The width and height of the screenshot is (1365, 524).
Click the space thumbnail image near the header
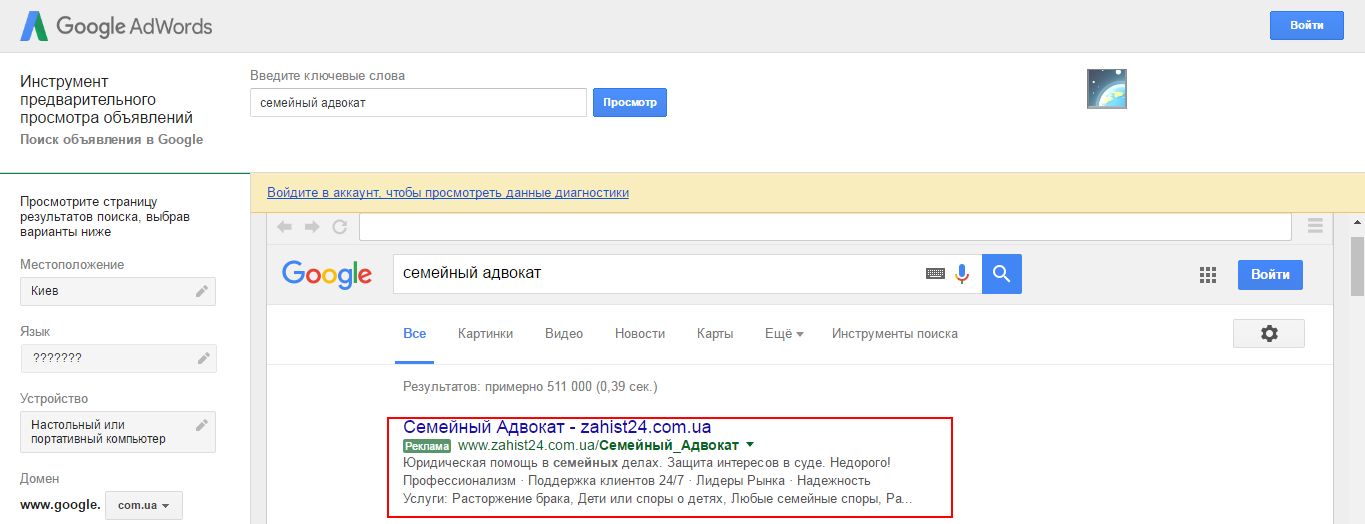(1107, 89)
